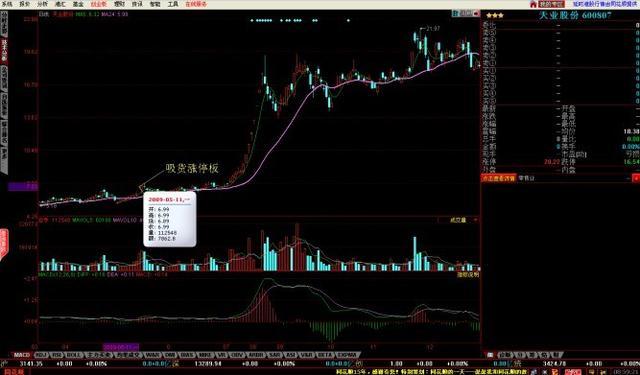Click the three-star rating icon
The width and height of the screenshot is (640, 375).
495,16
